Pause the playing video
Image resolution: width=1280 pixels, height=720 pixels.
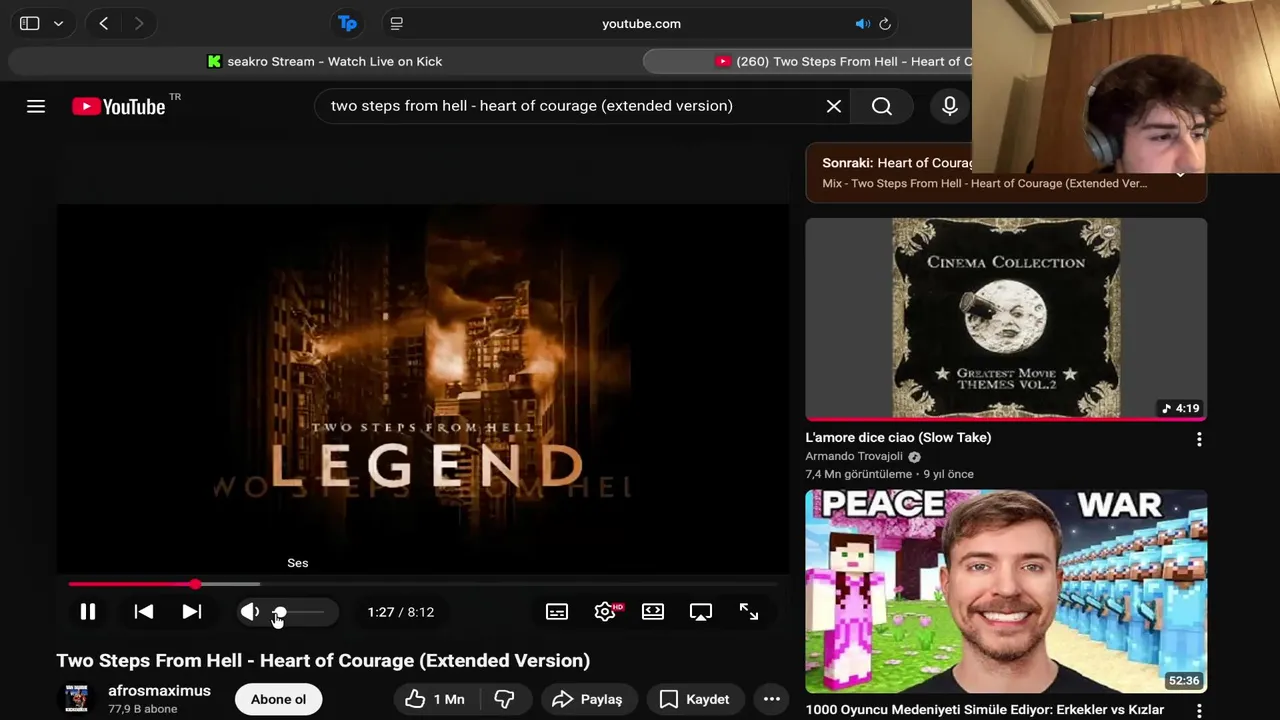[x=88, y=612]
